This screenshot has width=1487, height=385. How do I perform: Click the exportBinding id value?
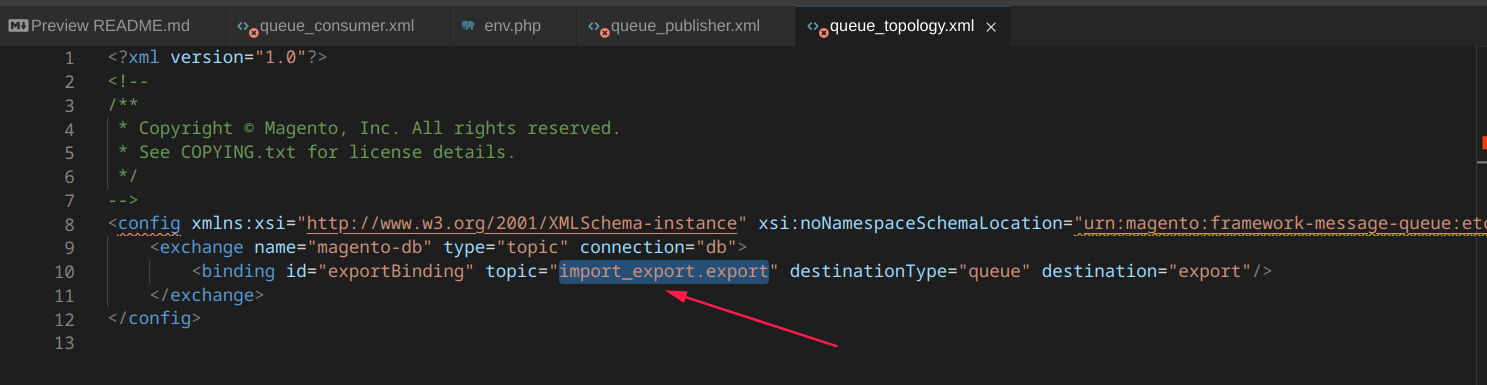click(x=401, y=271)
